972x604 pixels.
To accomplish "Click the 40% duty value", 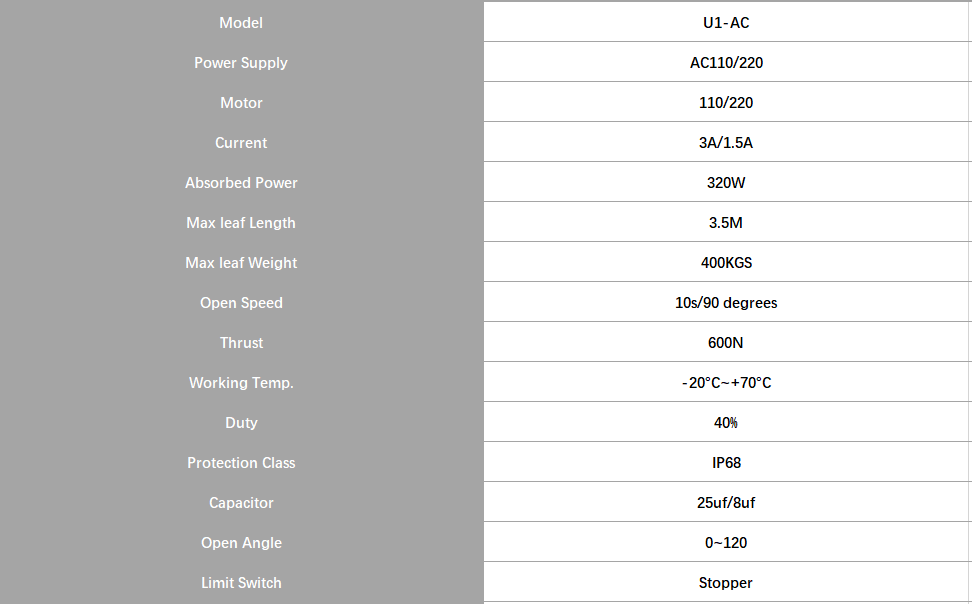I will point(726,422).
